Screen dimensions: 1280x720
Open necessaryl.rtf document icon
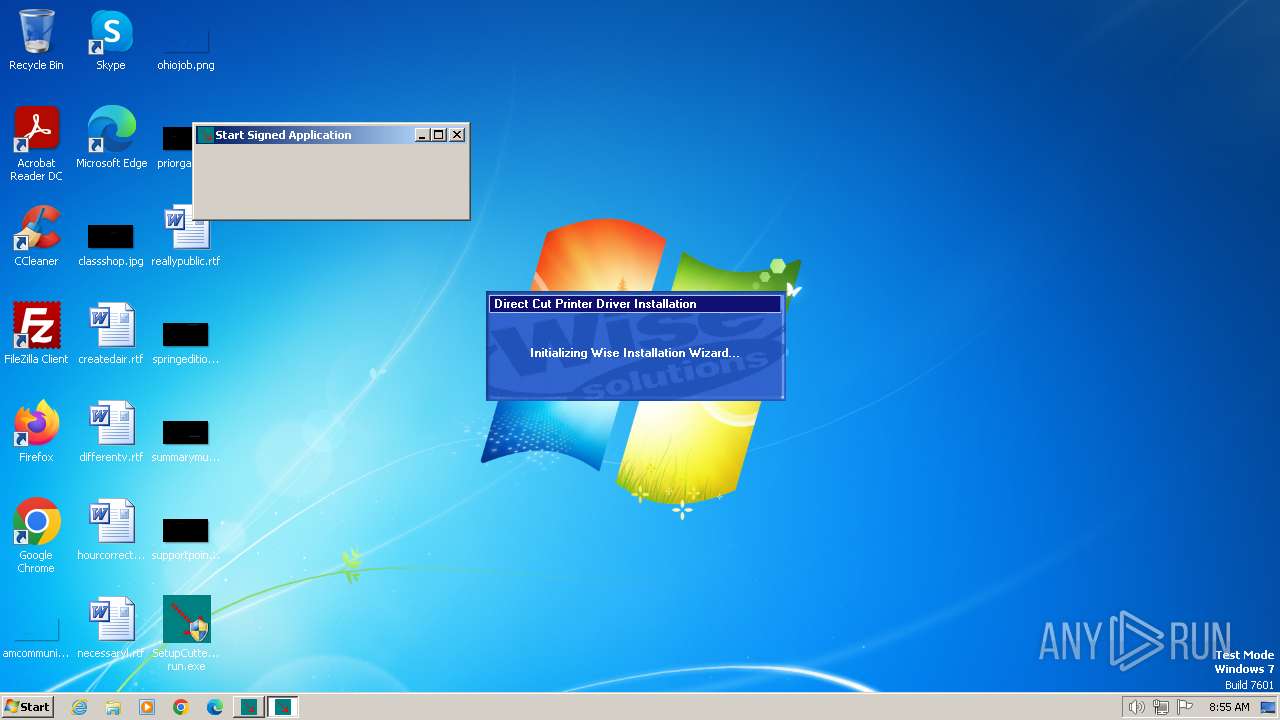[x=111, y=628]
